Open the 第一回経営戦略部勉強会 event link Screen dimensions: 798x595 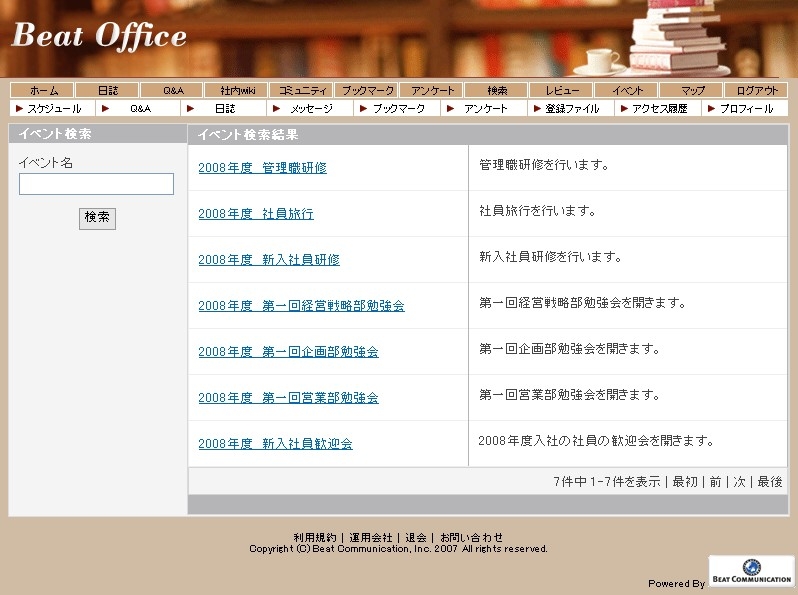[x=301, y=305]
